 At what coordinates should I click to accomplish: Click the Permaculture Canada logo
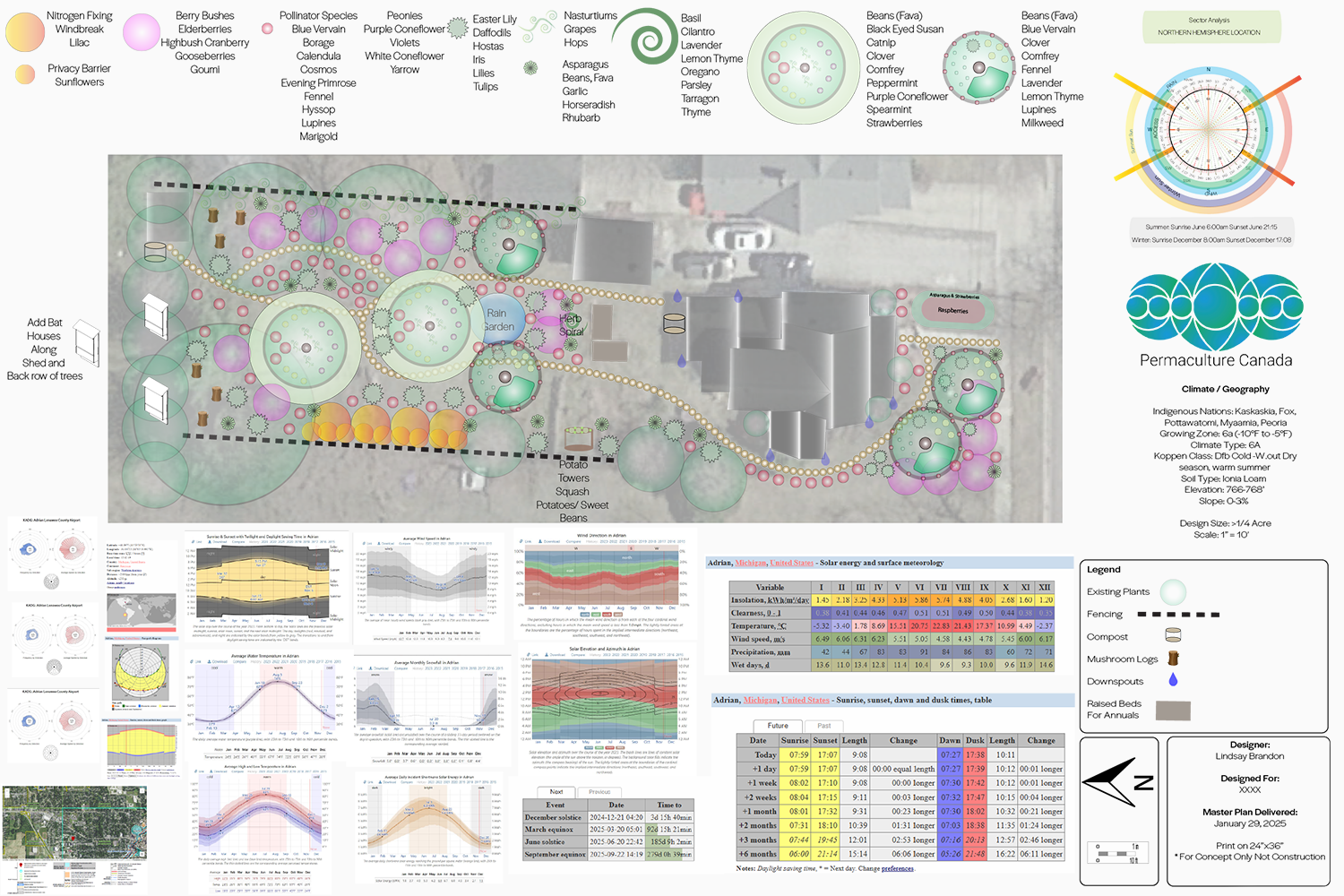(1215, 306)
